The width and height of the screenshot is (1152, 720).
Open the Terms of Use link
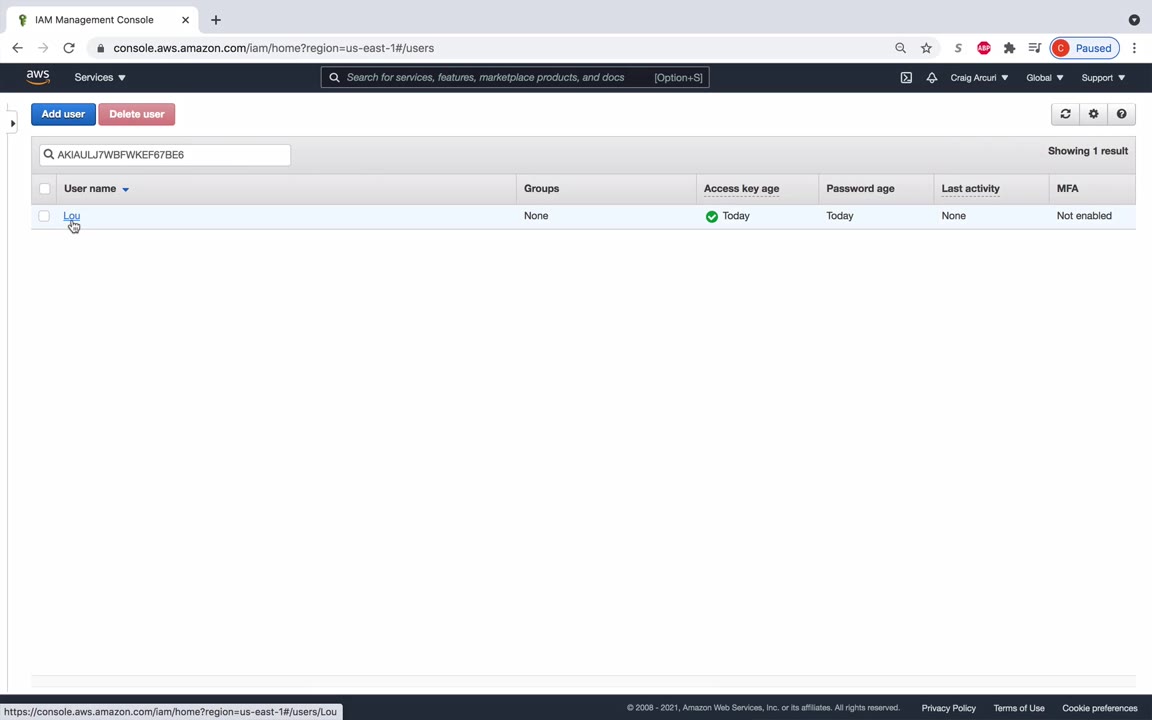[1019, 708]
